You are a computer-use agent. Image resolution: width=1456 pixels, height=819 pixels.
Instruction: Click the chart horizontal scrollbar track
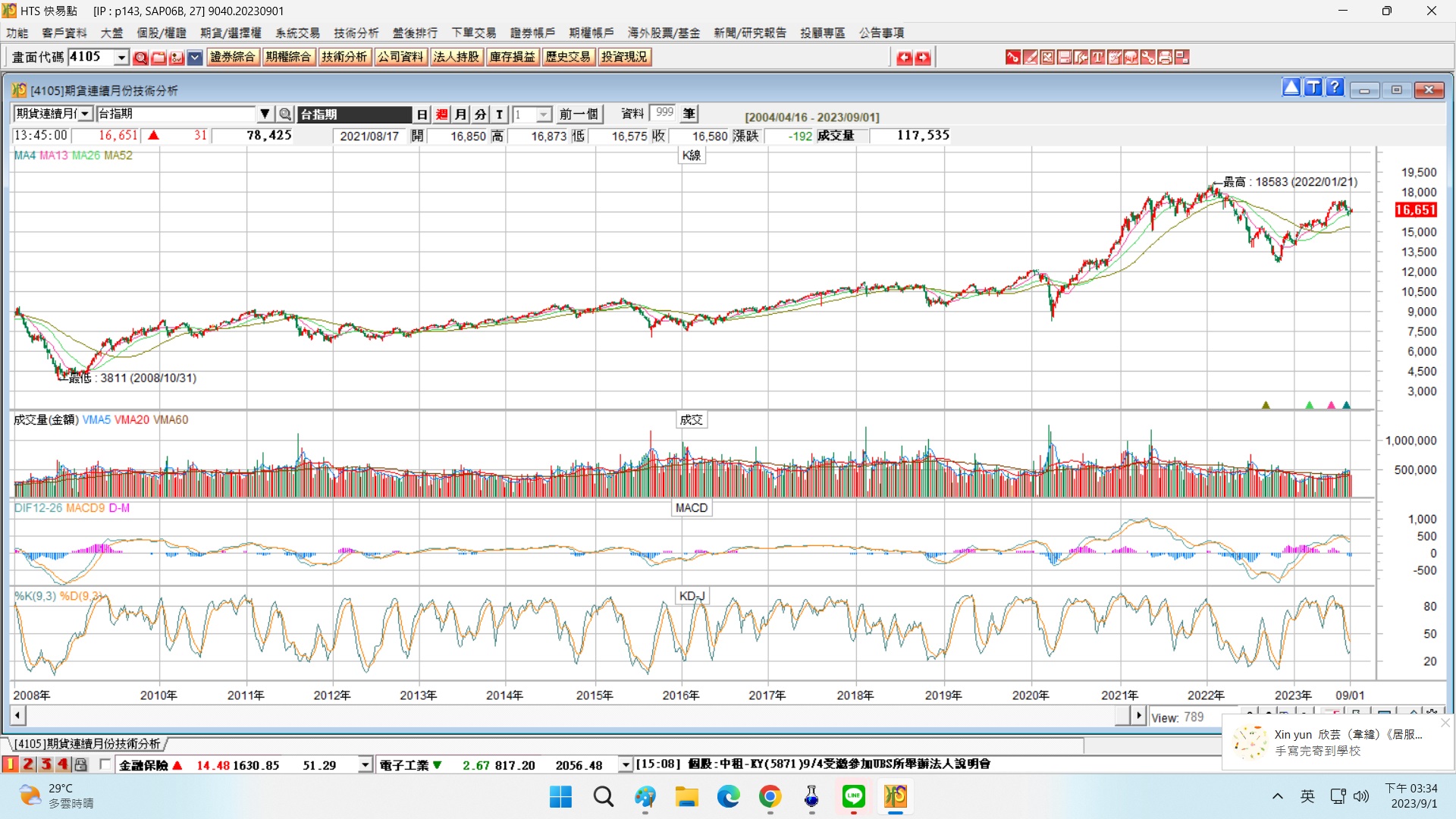click(x=569, y=715)
